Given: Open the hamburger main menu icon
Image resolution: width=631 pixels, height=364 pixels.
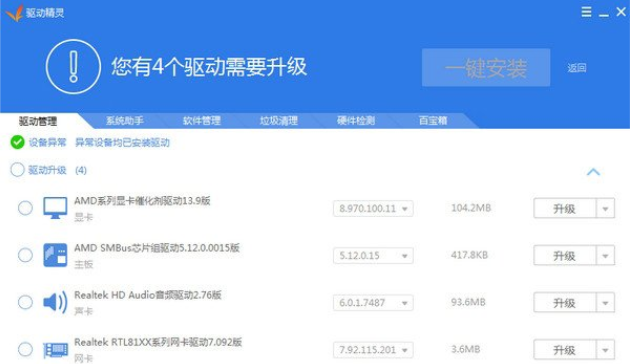Looking at the screenshot, I should (x=586, y=12).
